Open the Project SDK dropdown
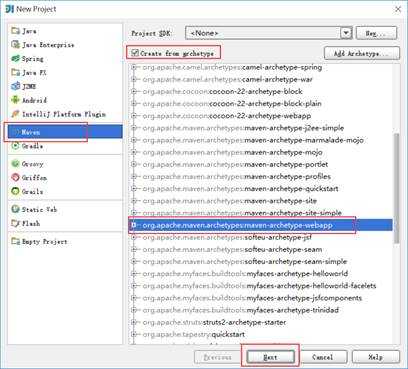Viewport: 408px width, 369px height. point(346,33)
